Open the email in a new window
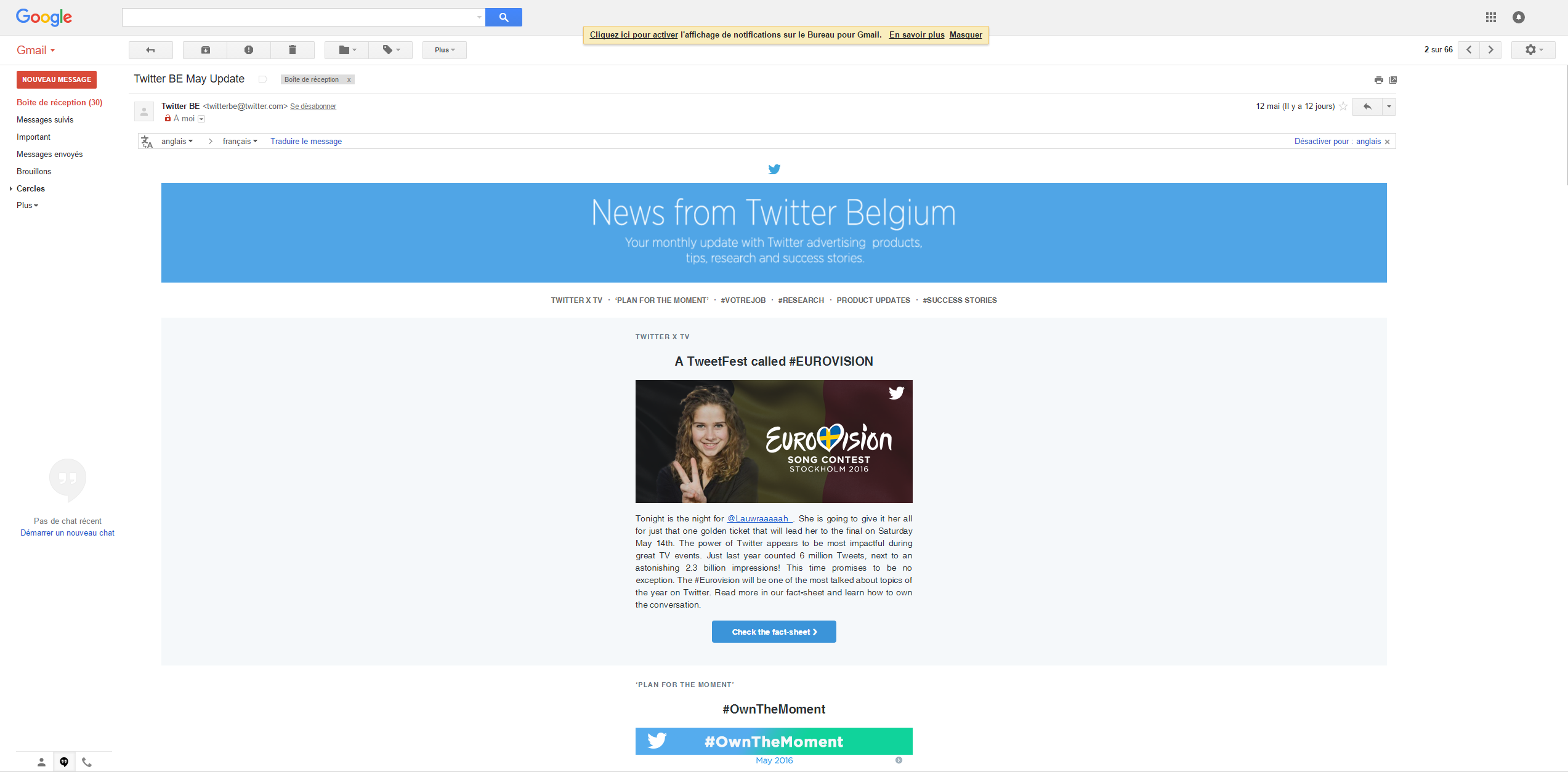 pyautogui.click(x=1393, y=80)
